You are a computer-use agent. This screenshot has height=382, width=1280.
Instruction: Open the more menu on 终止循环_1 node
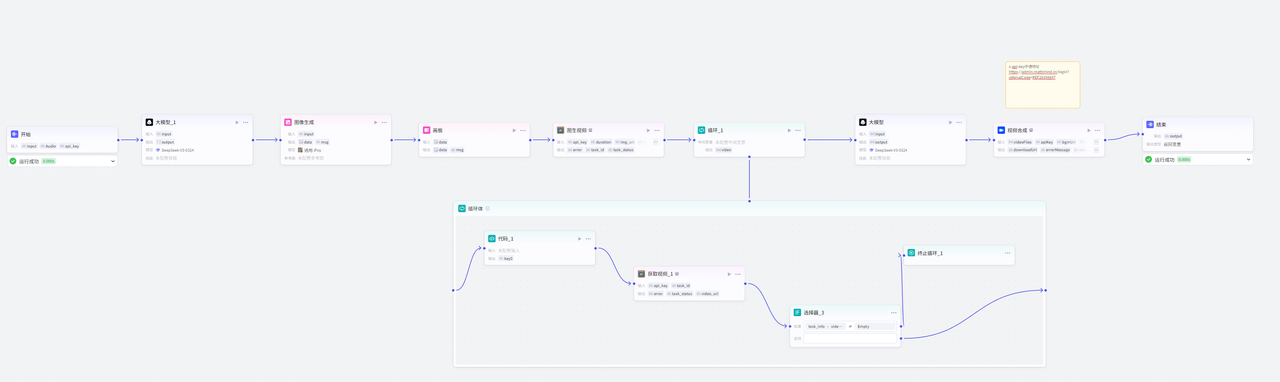(x=1008, y=253)
